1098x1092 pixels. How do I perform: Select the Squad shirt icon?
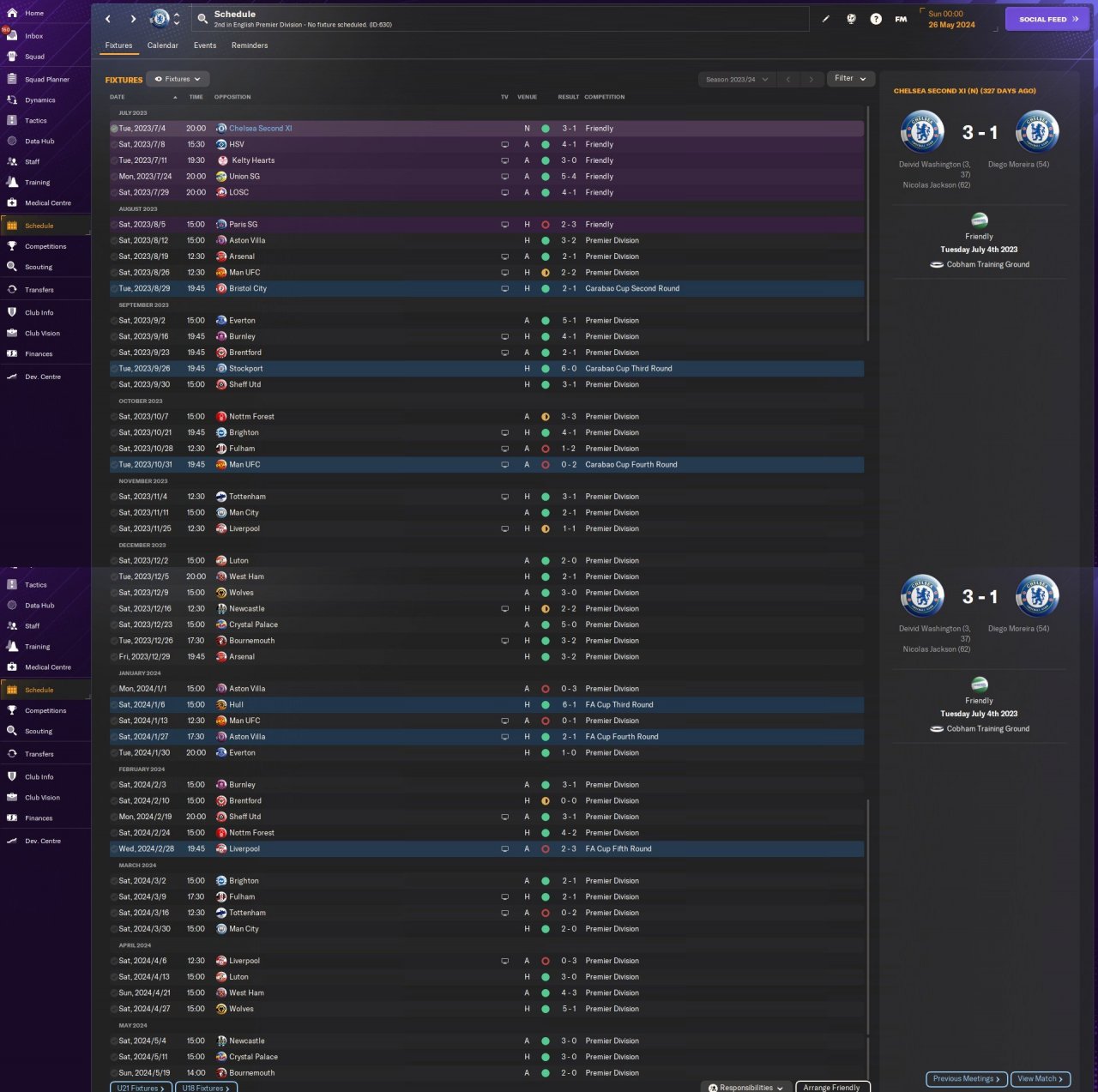[12, 57]
